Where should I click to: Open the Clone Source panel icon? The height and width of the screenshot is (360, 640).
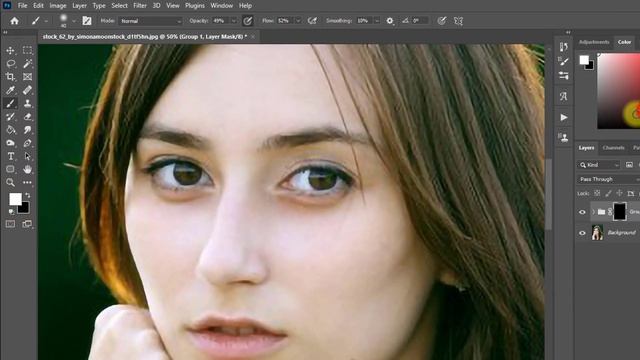(564, 138)
